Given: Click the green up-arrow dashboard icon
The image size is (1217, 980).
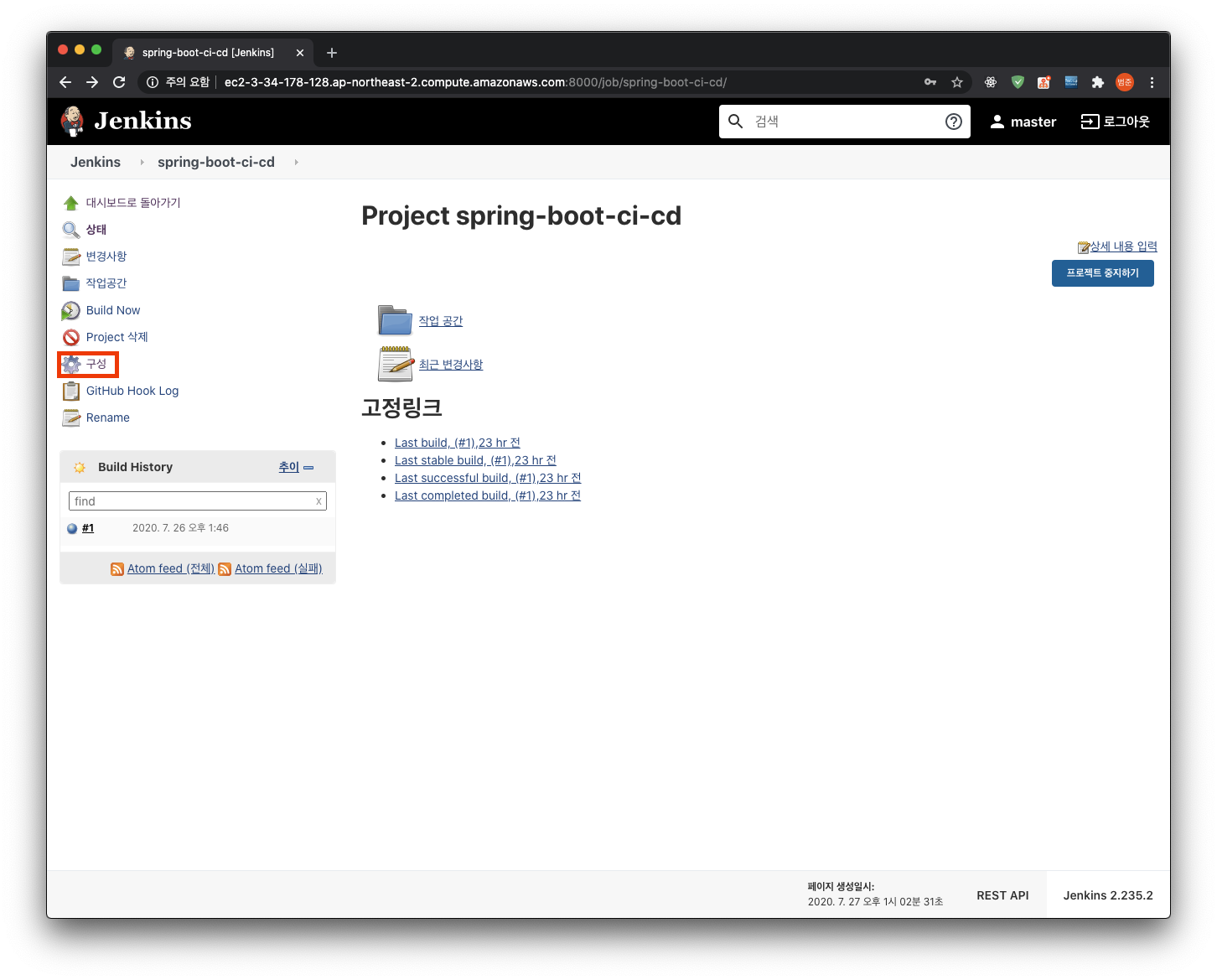Looking at the screenshot, I should coord(71,203).
